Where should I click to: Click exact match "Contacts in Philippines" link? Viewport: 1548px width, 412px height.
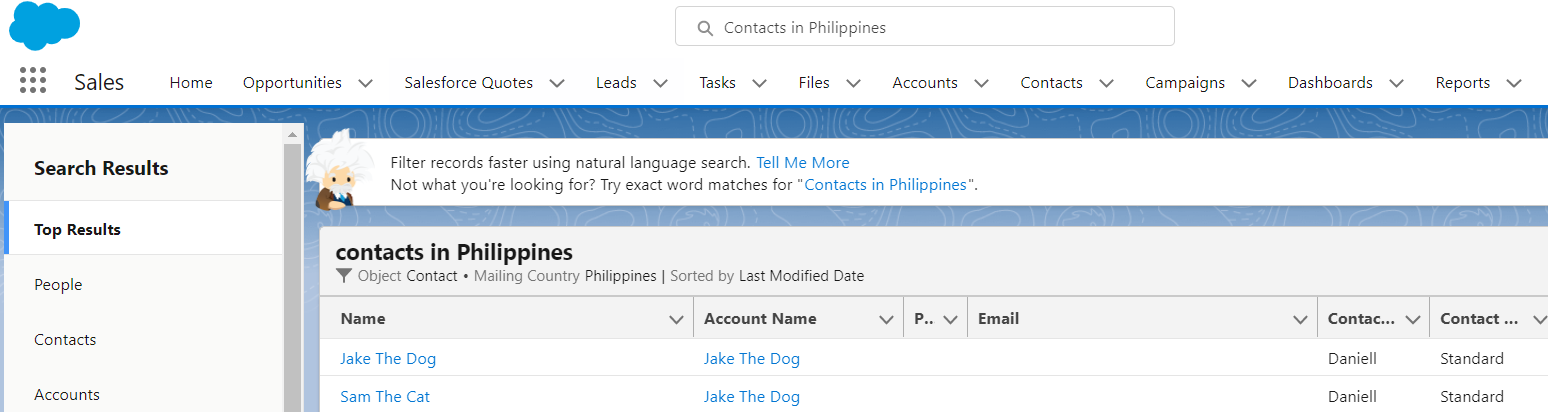click(885, 184)
